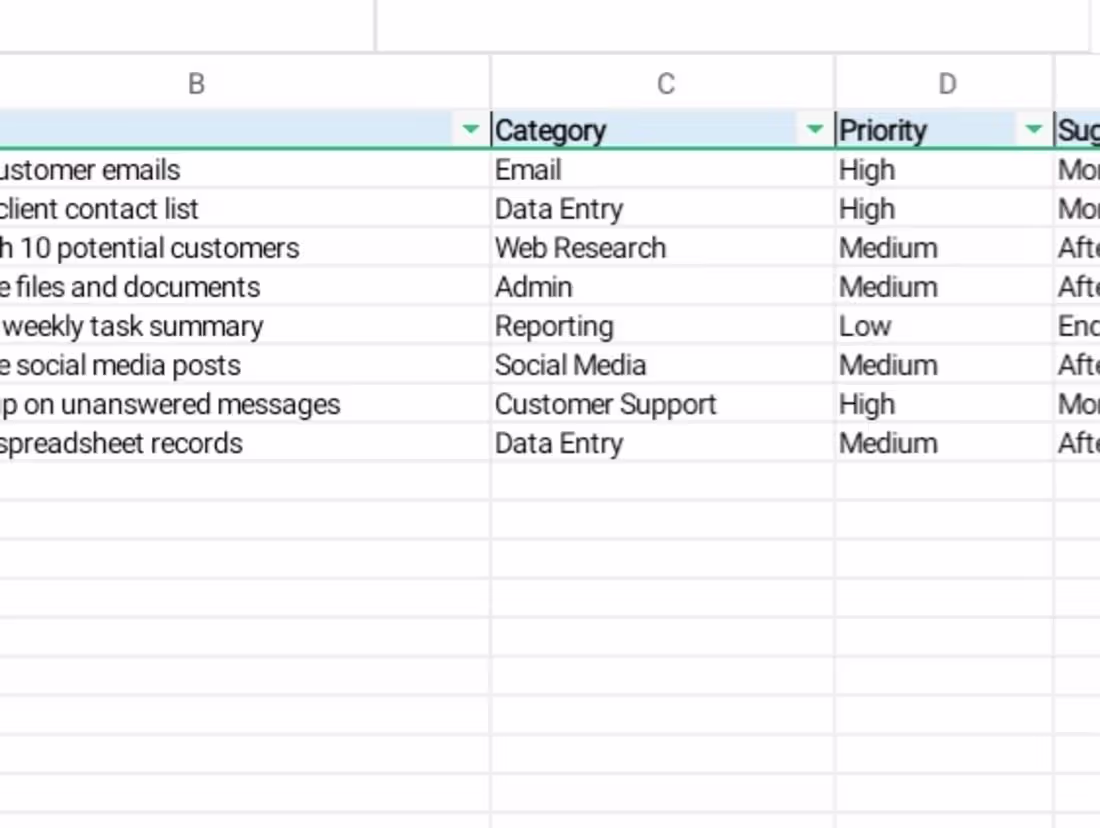Image resolution: width=1100 pixels, height=828 pixels.
Task: Click the 'Category' header cell
Action: pos(663,130)
